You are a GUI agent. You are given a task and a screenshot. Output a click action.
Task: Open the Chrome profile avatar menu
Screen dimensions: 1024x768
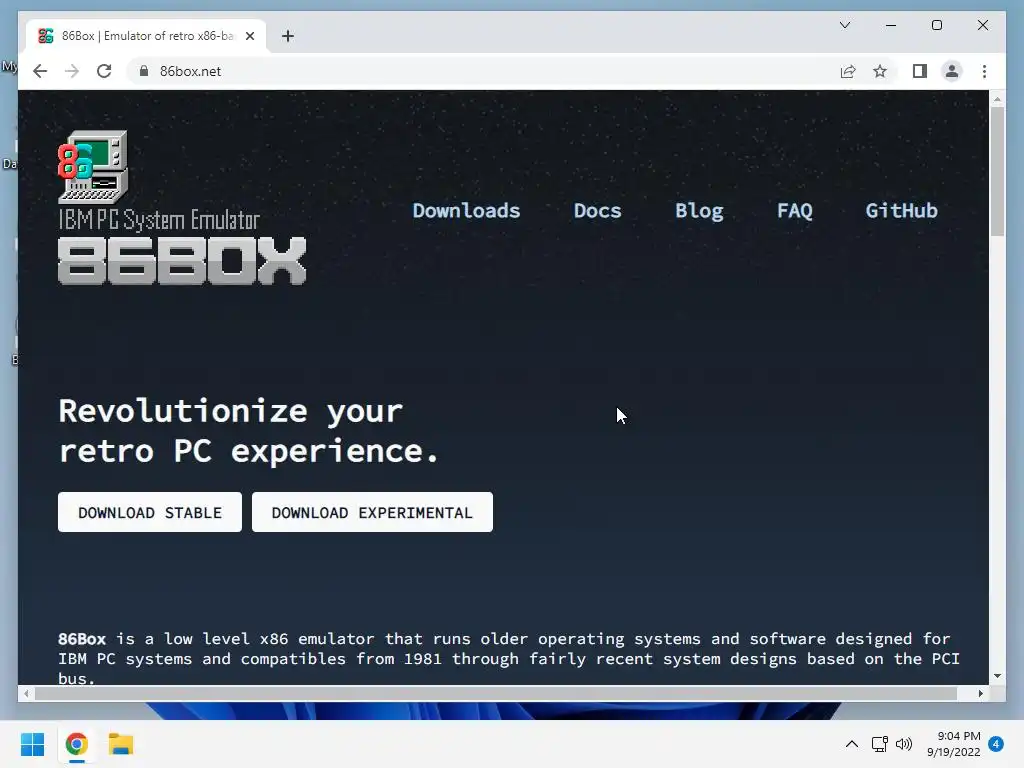952,71
